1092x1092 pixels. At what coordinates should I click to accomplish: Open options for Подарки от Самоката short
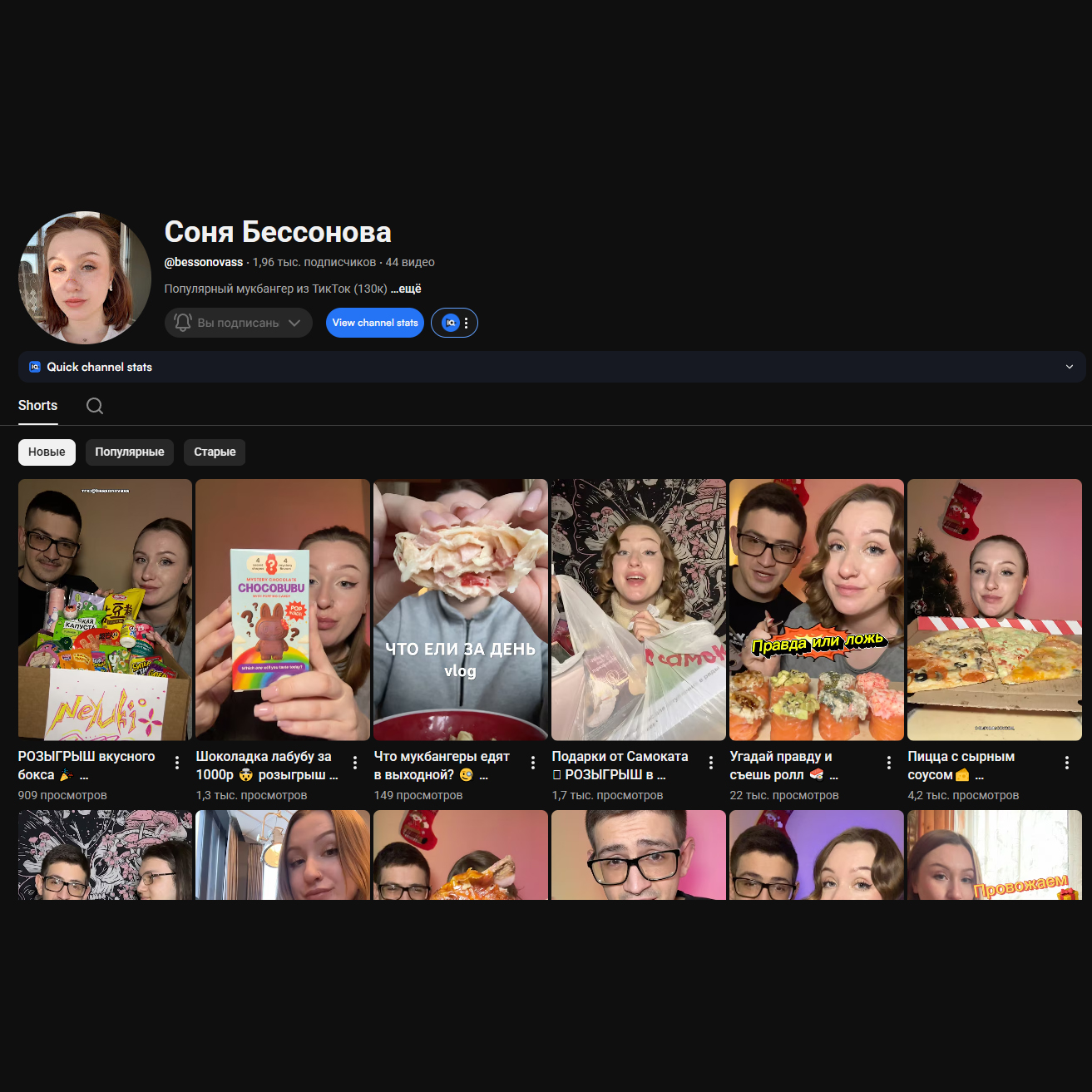pyautogui.click(x=711, y=763)
